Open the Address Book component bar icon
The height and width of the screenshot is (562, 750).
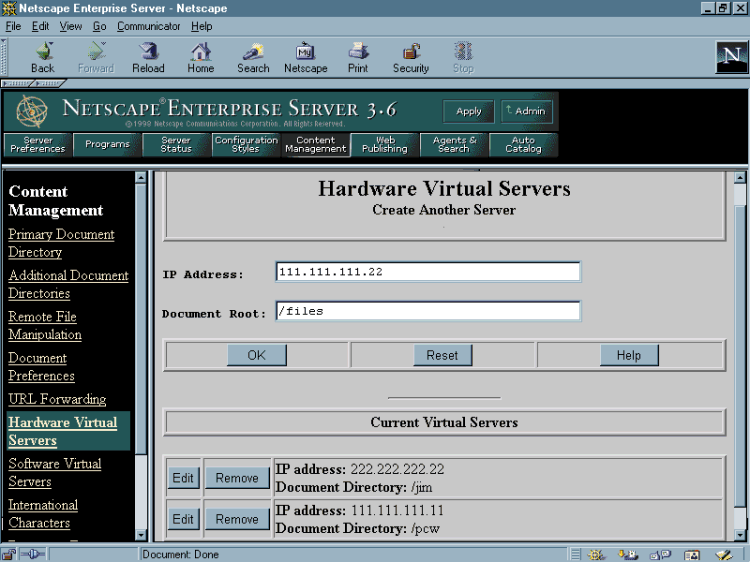(x=692, y=555)
